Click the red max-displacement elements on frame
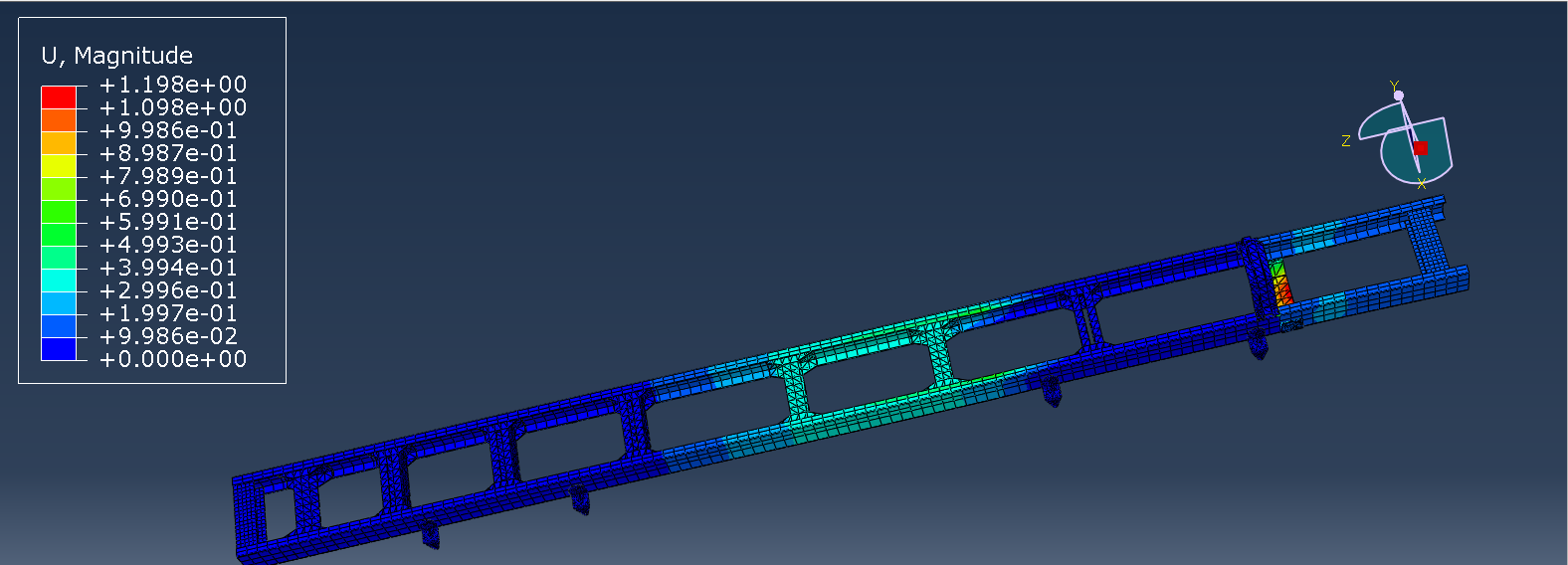Image resolution: width=1568 pixels, height=565 pixels. (x=1282, y=292)
